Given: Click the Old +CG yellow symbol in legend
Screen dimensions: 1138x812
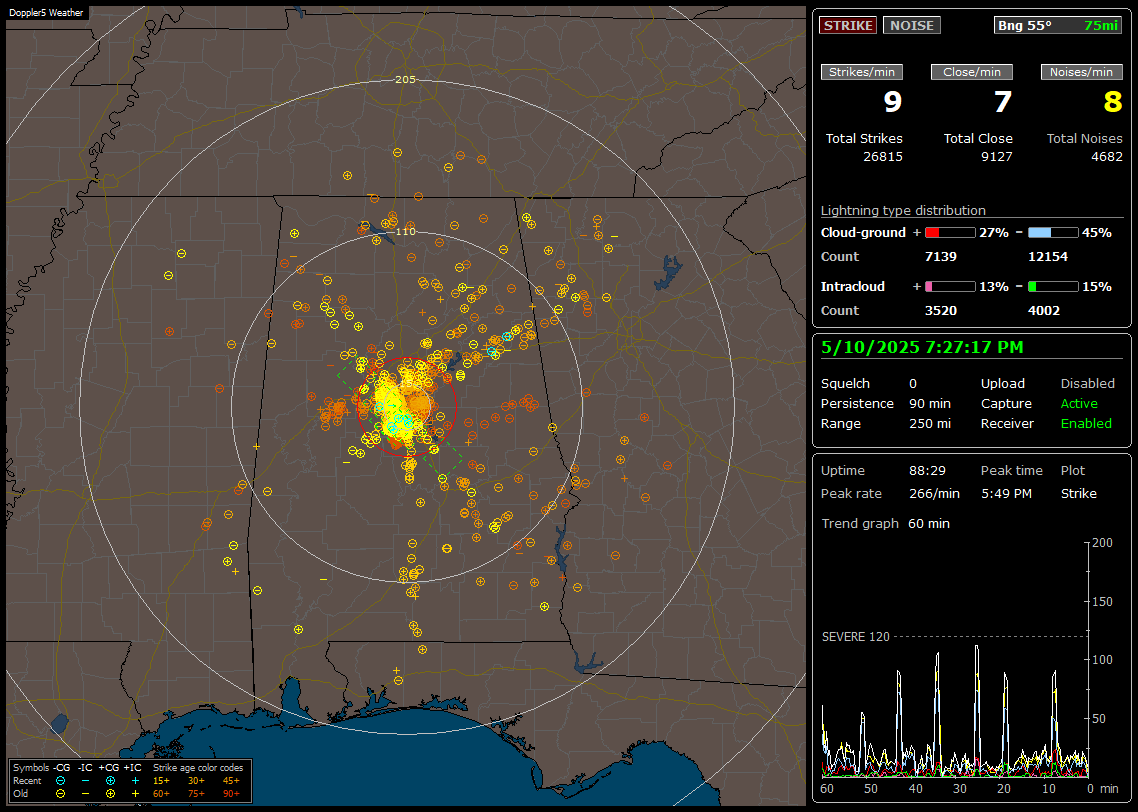Looking at the screenshot, I should tap(110, 794).
